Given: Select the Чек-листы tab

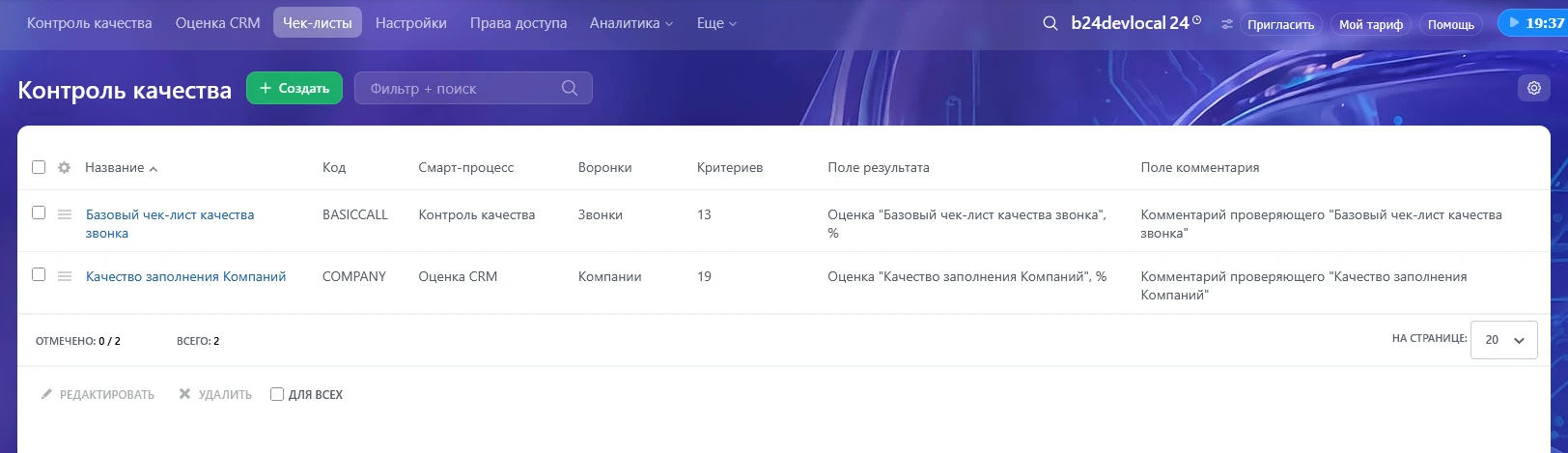Looking at the screenshot, I should [x=318, y=23].
